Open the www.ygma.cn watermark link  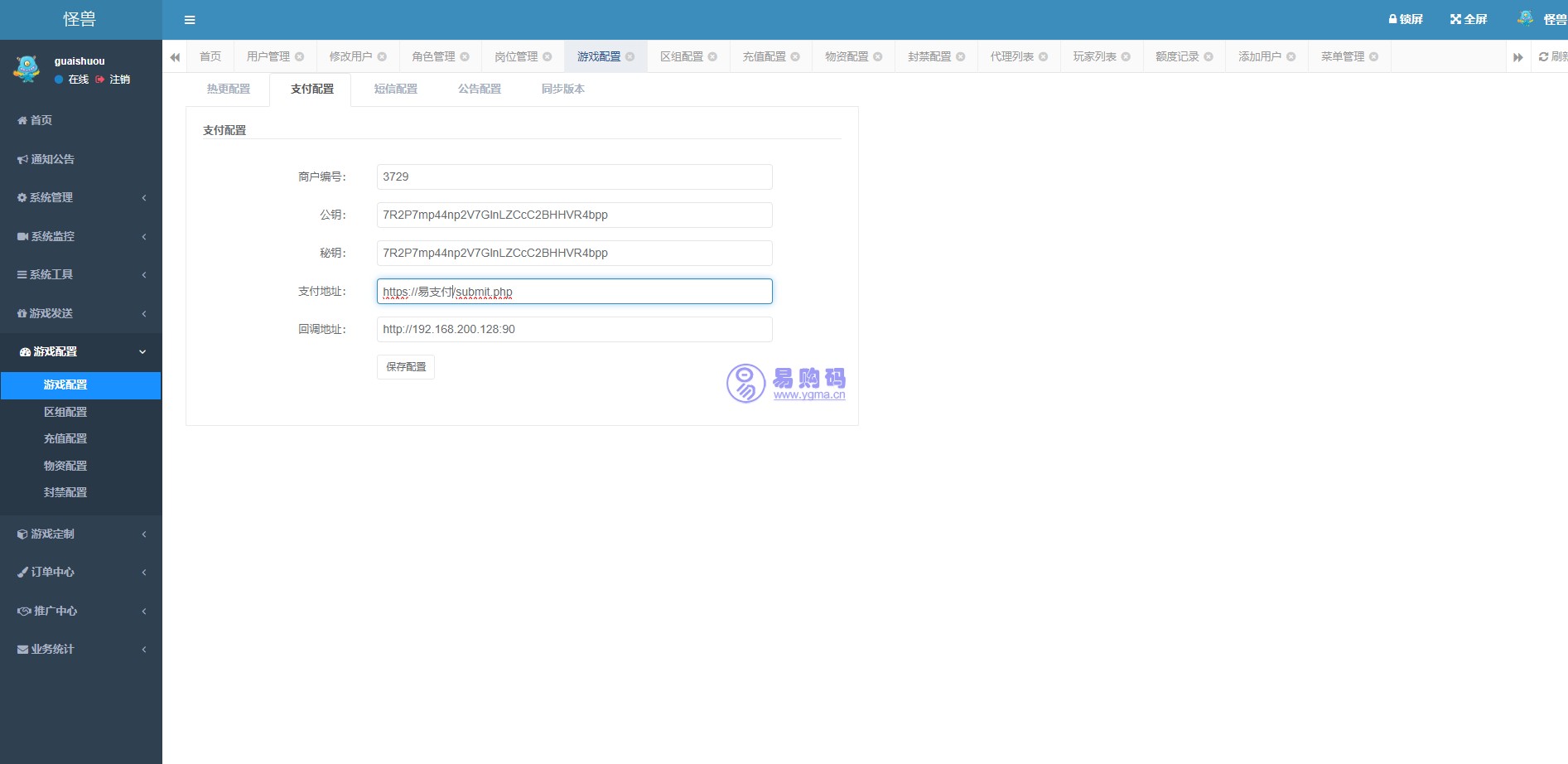tap(809, 395)
